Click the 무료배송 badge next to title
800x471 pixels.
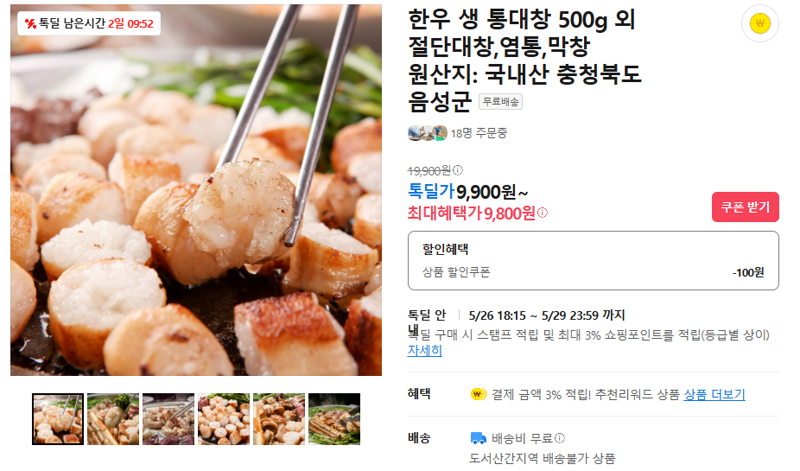point(501,102)
